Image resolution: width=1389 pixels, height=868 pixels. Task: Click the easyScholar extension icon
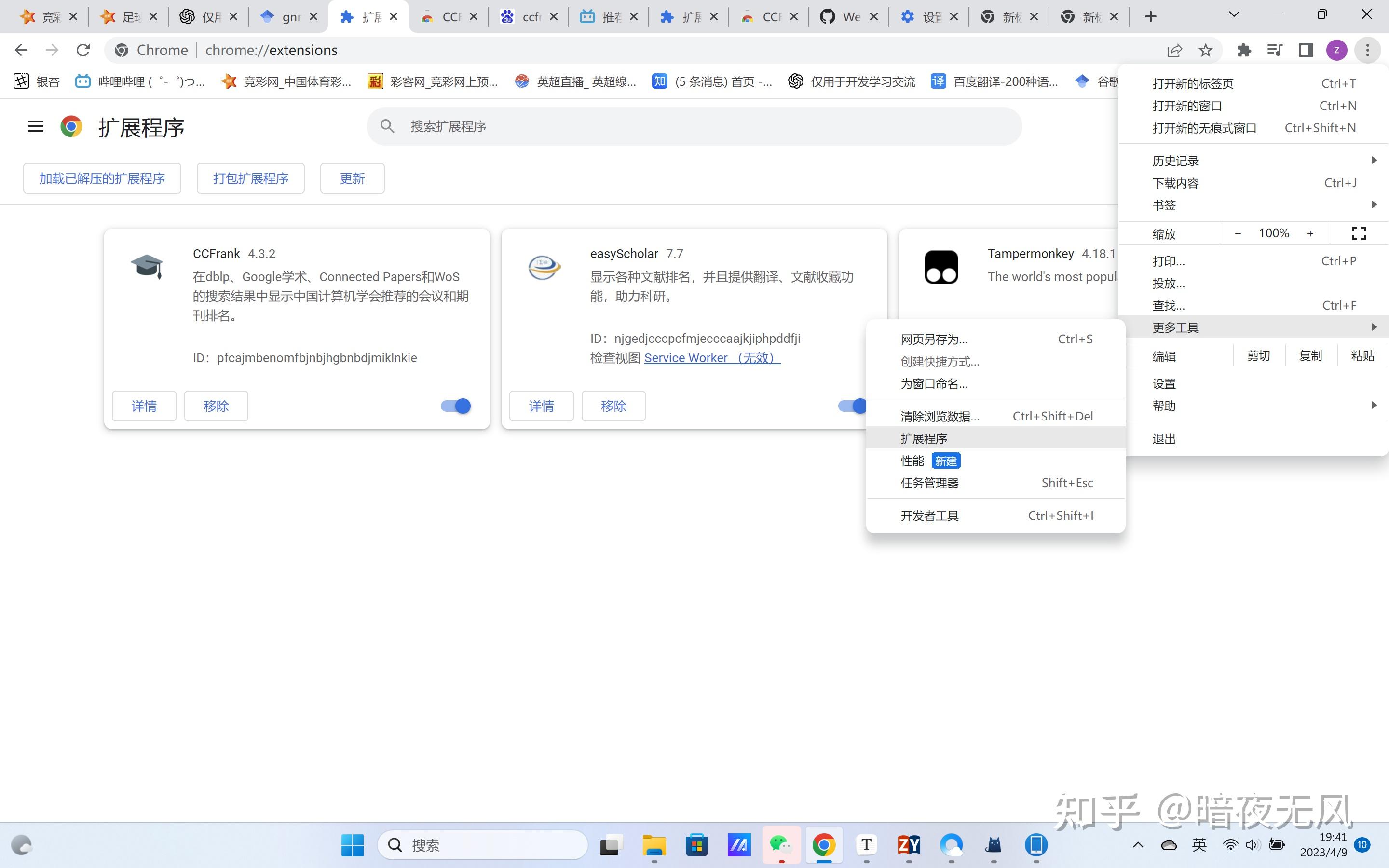(544, 268)
